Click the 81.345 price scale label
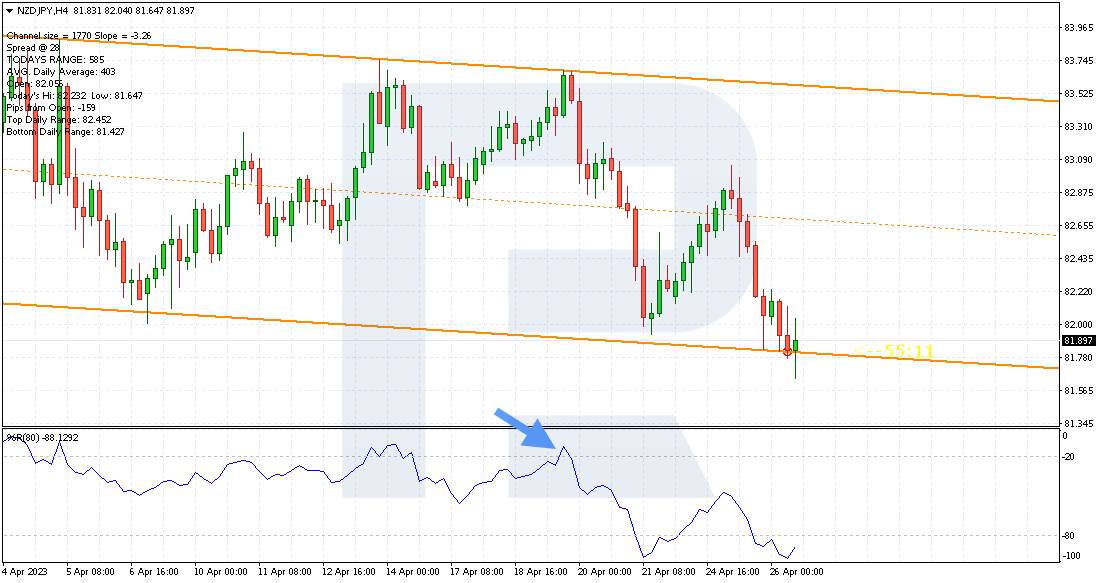The image size is (1100, 583). [x=1078, y=424]
